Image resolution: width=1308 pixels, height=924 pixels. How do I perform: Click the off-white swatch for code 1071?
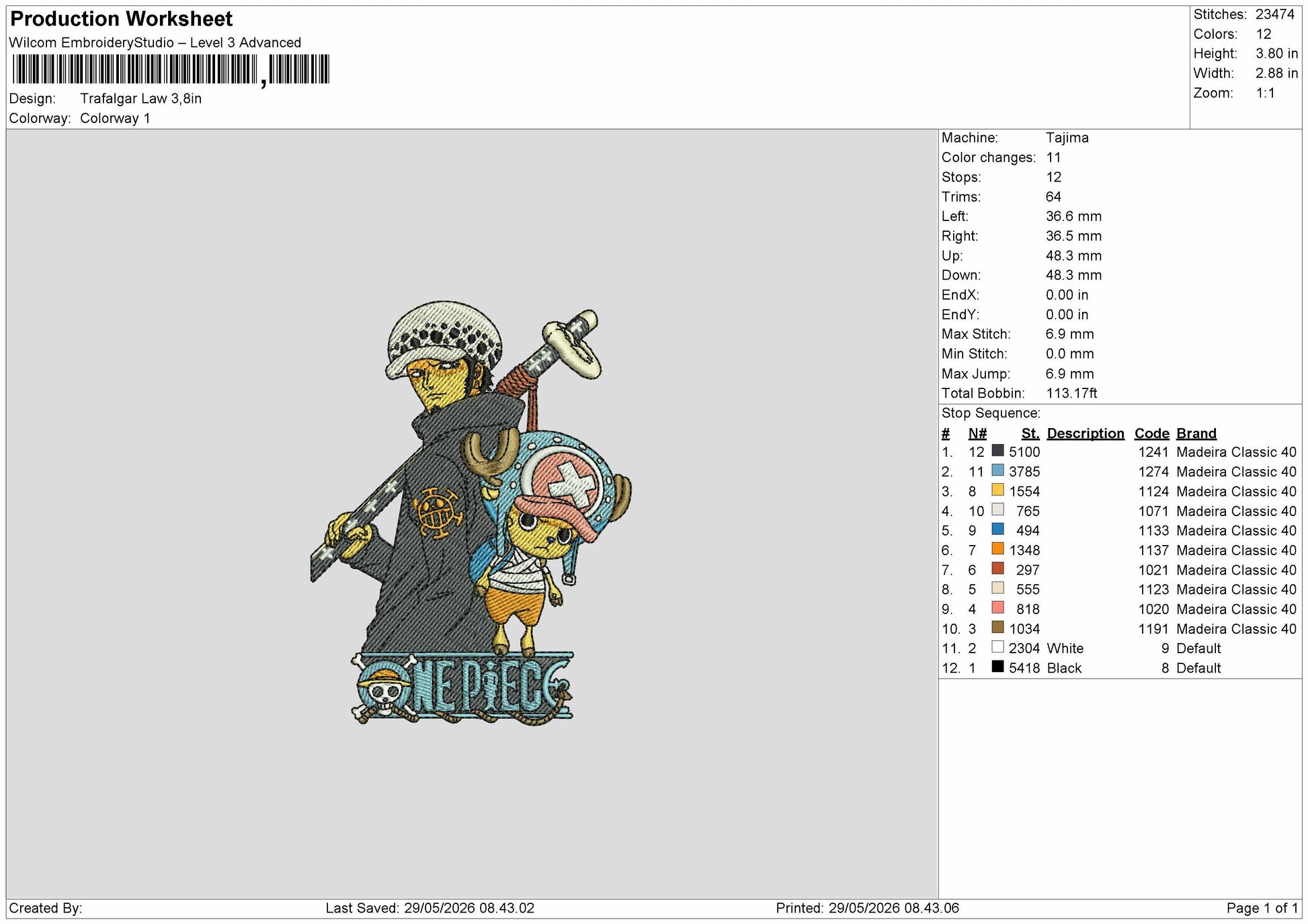point(998,509)
